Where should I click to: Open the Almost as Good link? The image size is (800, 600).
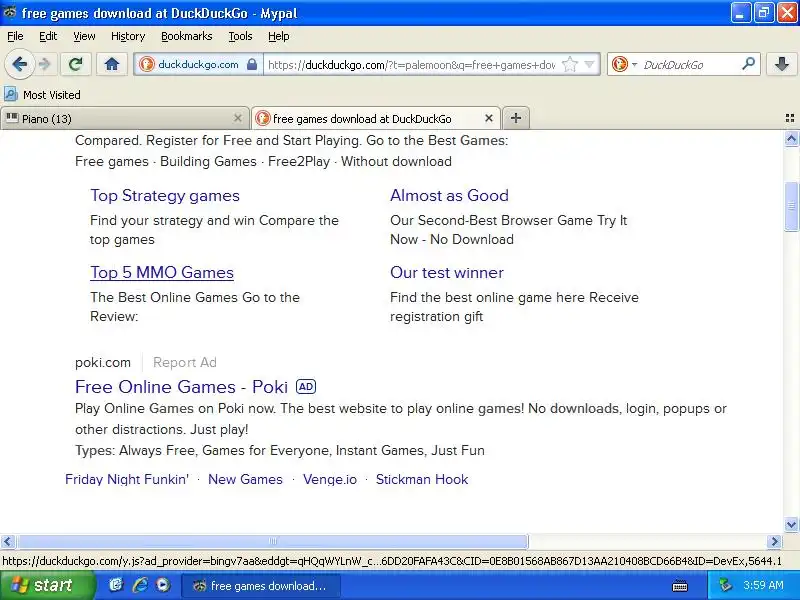pos(449,195)
